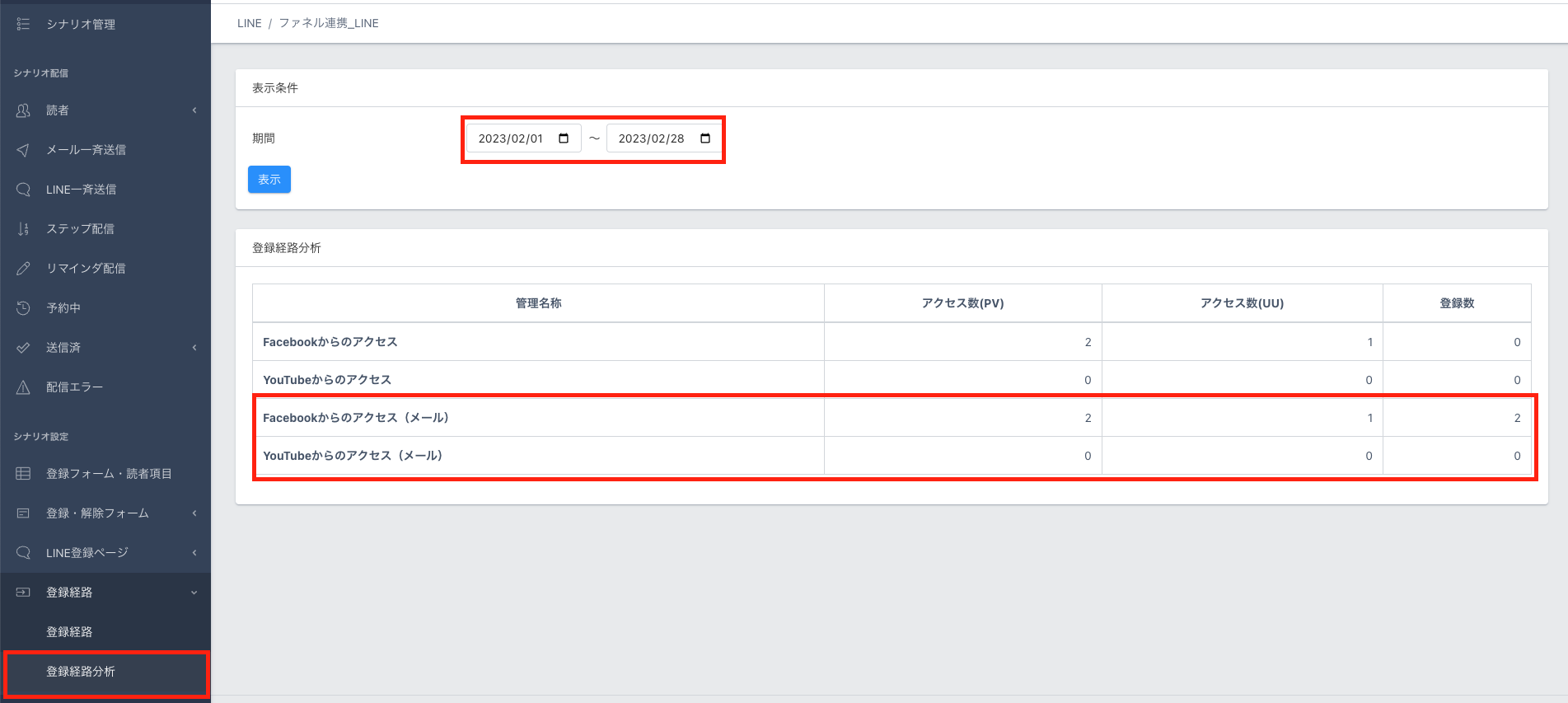This screenshot has width=1568, height=703.
Task: Click the LINE breadcrumb link
Action: tap(249, 23)
